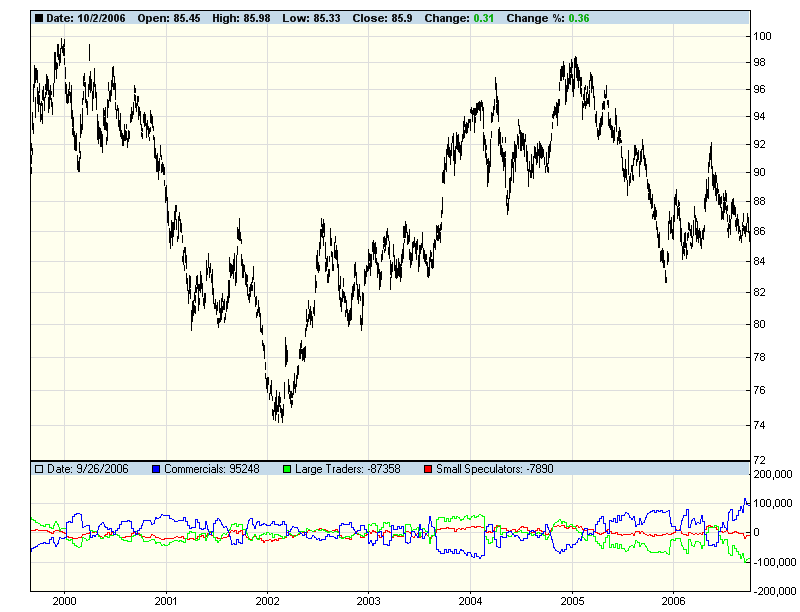Viewport: 800px width, 612px height.
Task: Click the red Small Speculators legend swatch
Action: tap(428, 469)
